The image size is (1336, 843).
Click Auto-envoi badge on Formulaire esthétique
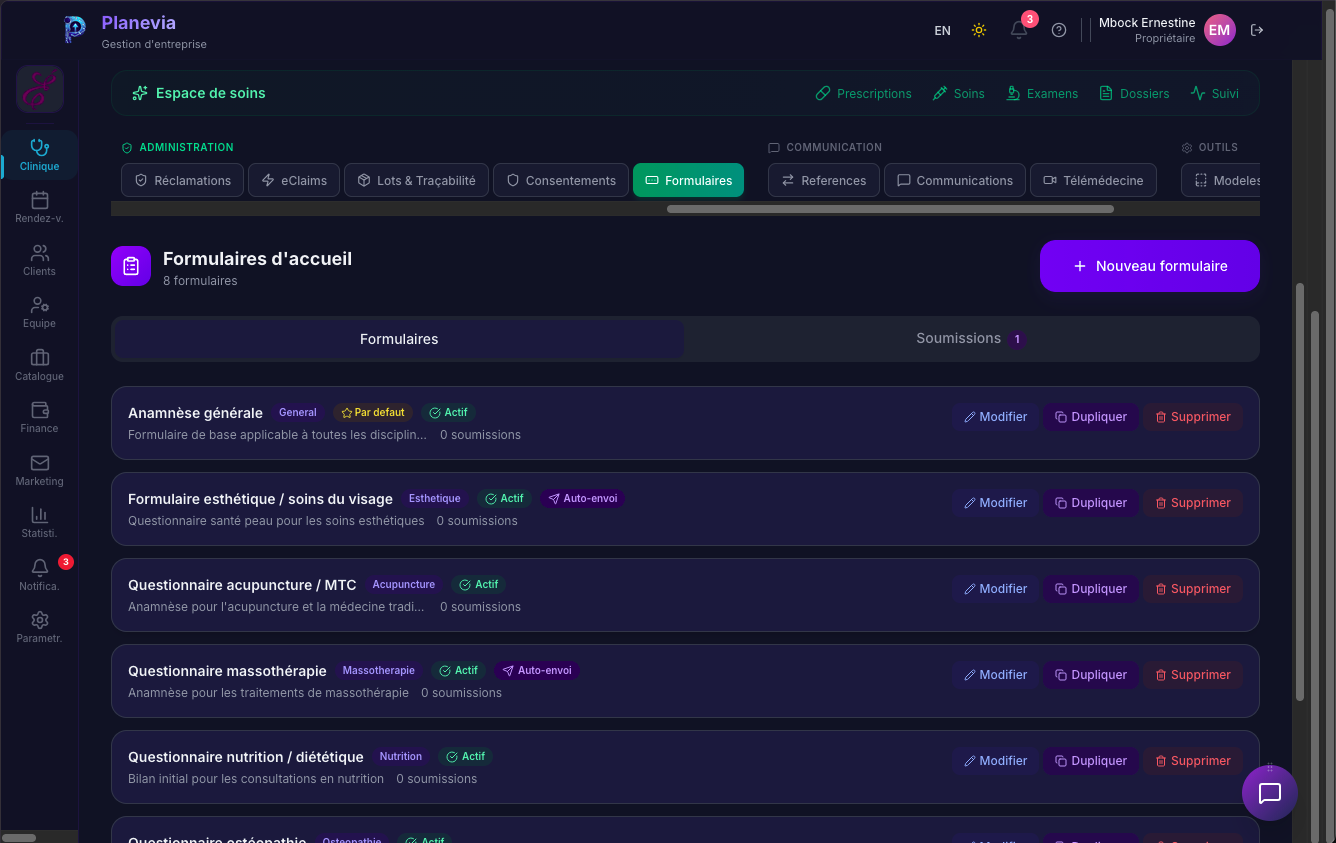(582, 498)
